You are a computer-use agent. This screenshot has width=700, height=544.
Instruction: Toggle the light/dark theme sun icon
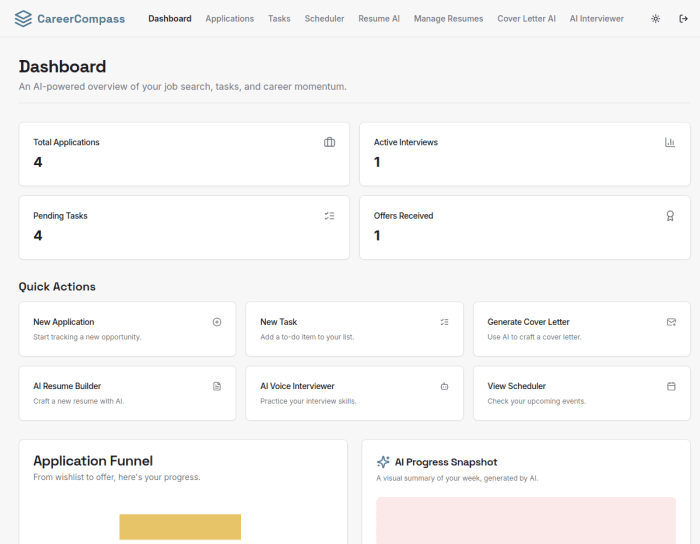[x=655, y=19]
